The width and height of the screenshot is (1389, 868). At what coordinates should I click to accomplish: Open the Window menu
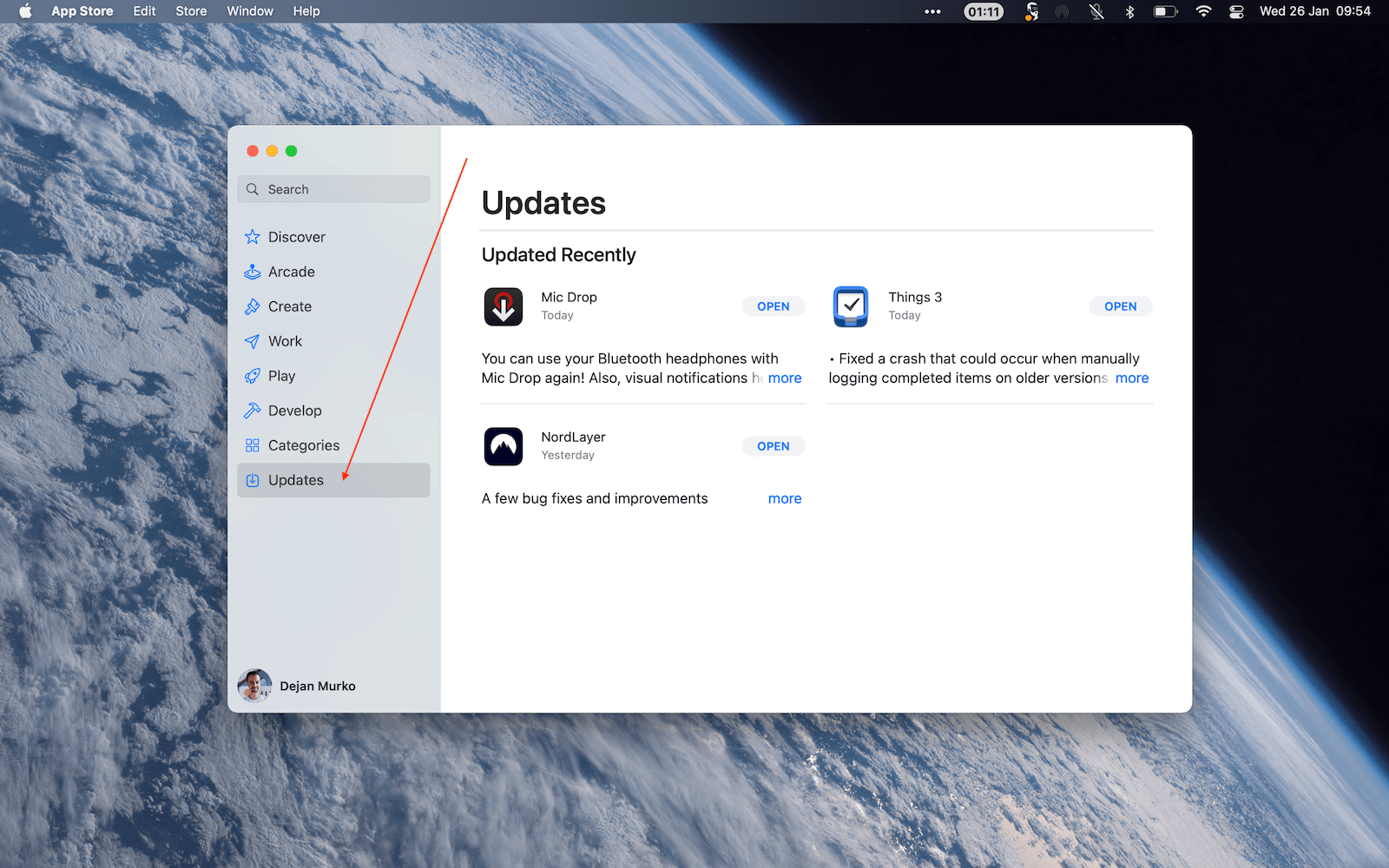tap(250, 11)
